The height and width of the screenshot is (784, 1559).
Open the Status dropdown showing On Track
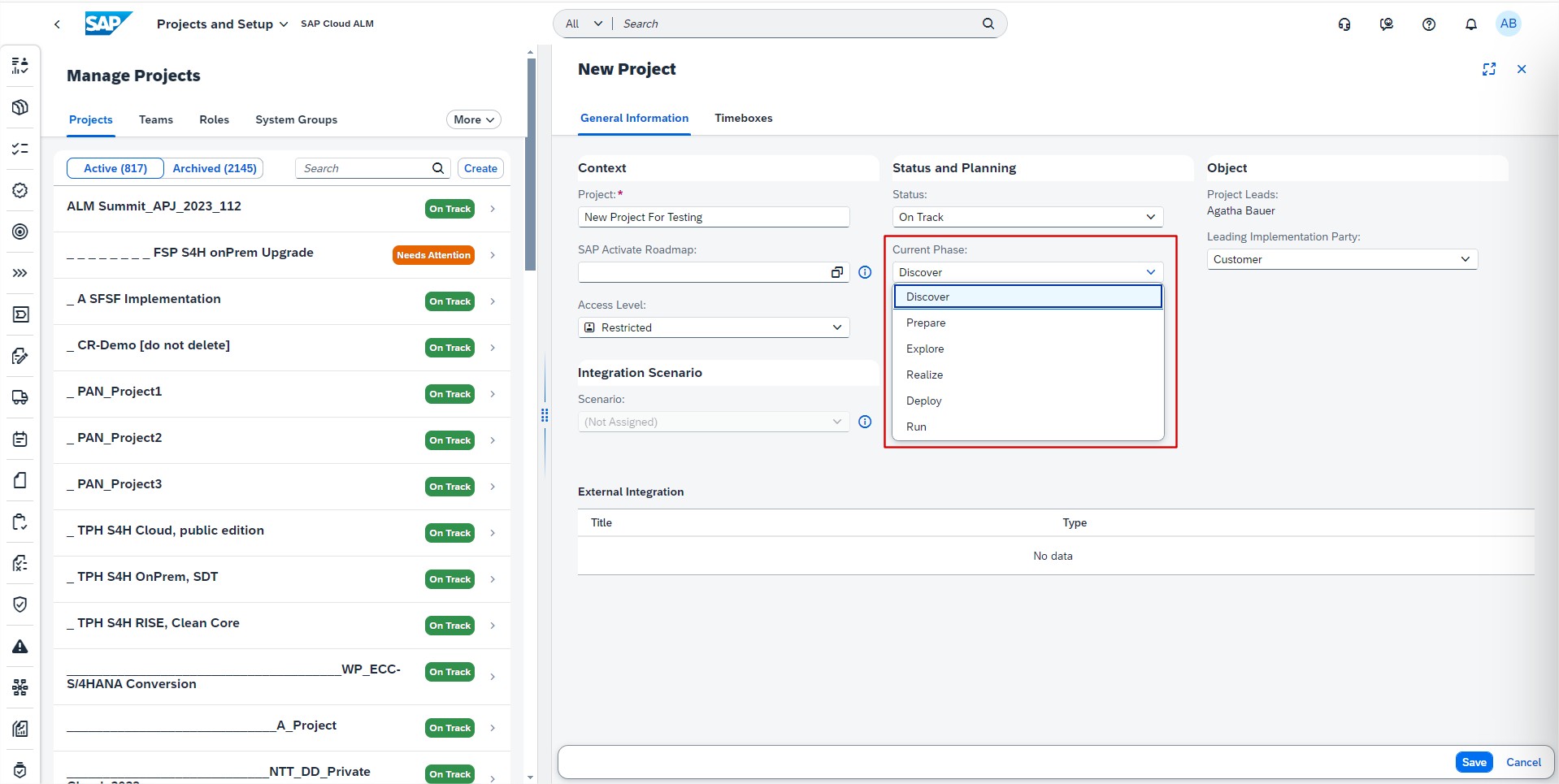coord(1027,217)
